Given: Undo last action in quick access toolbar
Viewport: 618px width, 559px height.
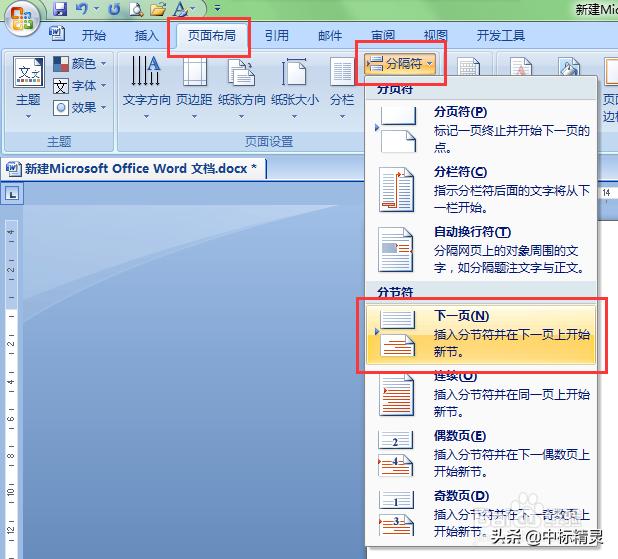Looking at the screenshot, I should pyautogui.click(x=82, y=8).
